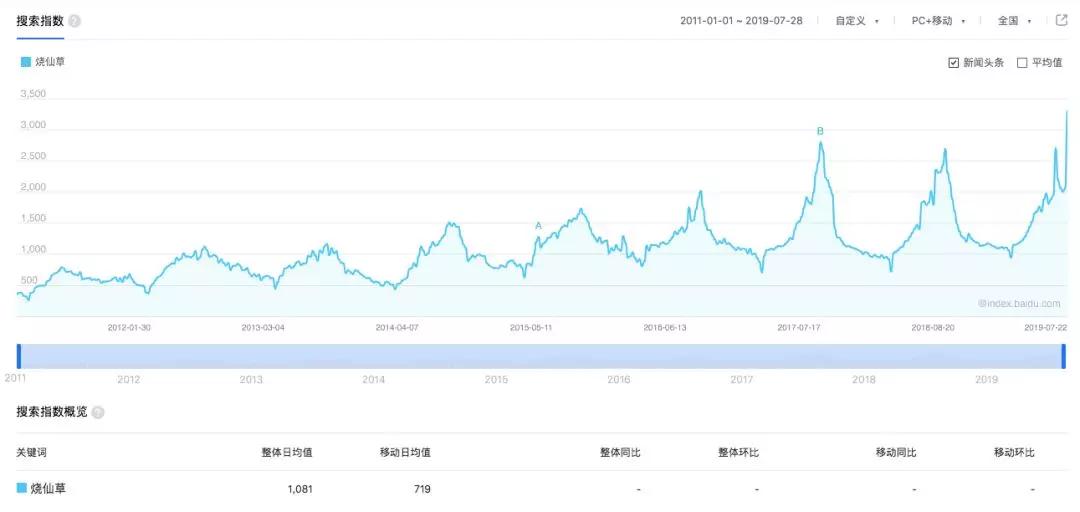Uncheck the 新闻头条 checkbox
Screen dimensions: 1080x512
click(x=953, y=63)
